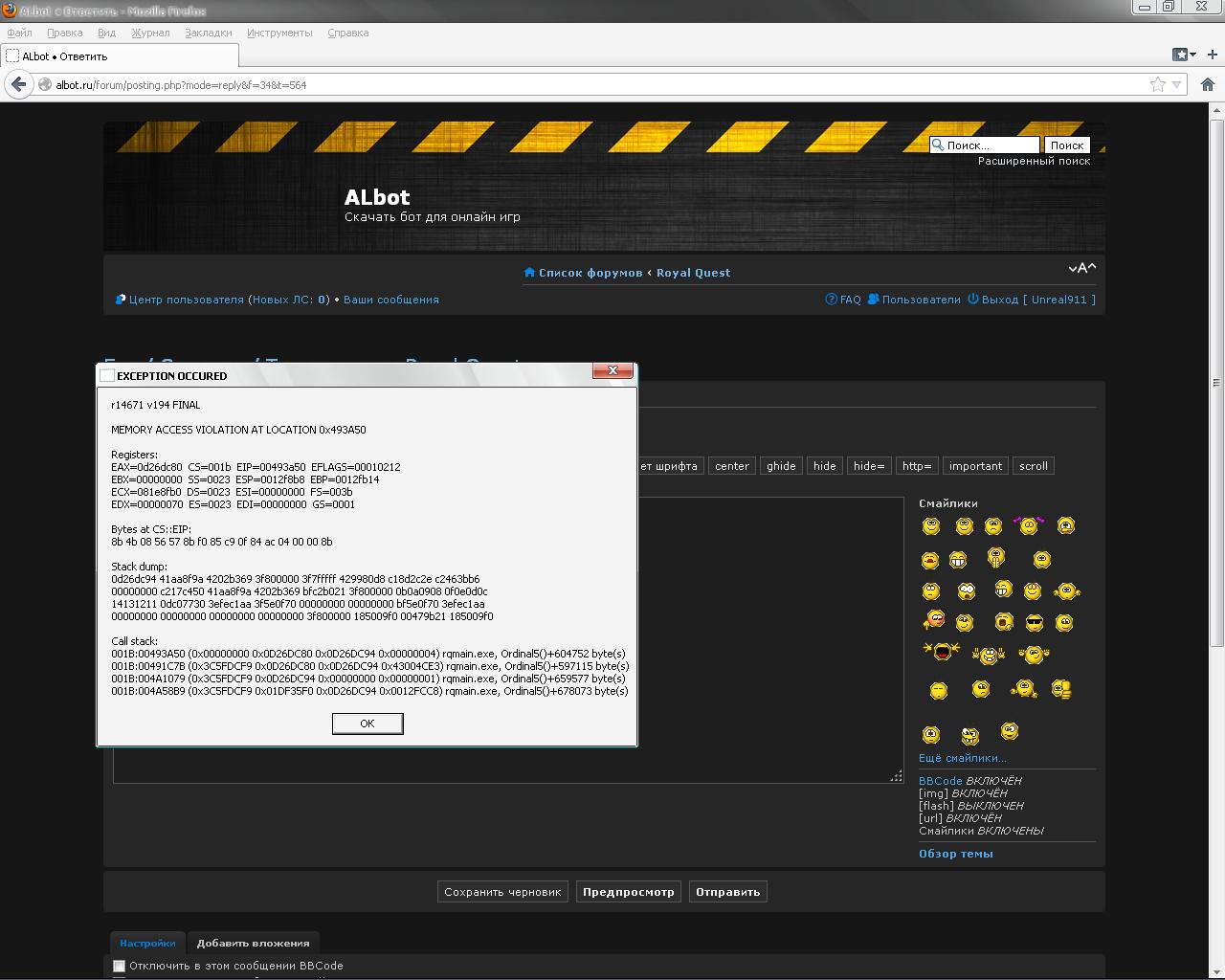Open Расширенный поиск advanced search link
The image size is (1225, 980).
tap(1034, 161)
